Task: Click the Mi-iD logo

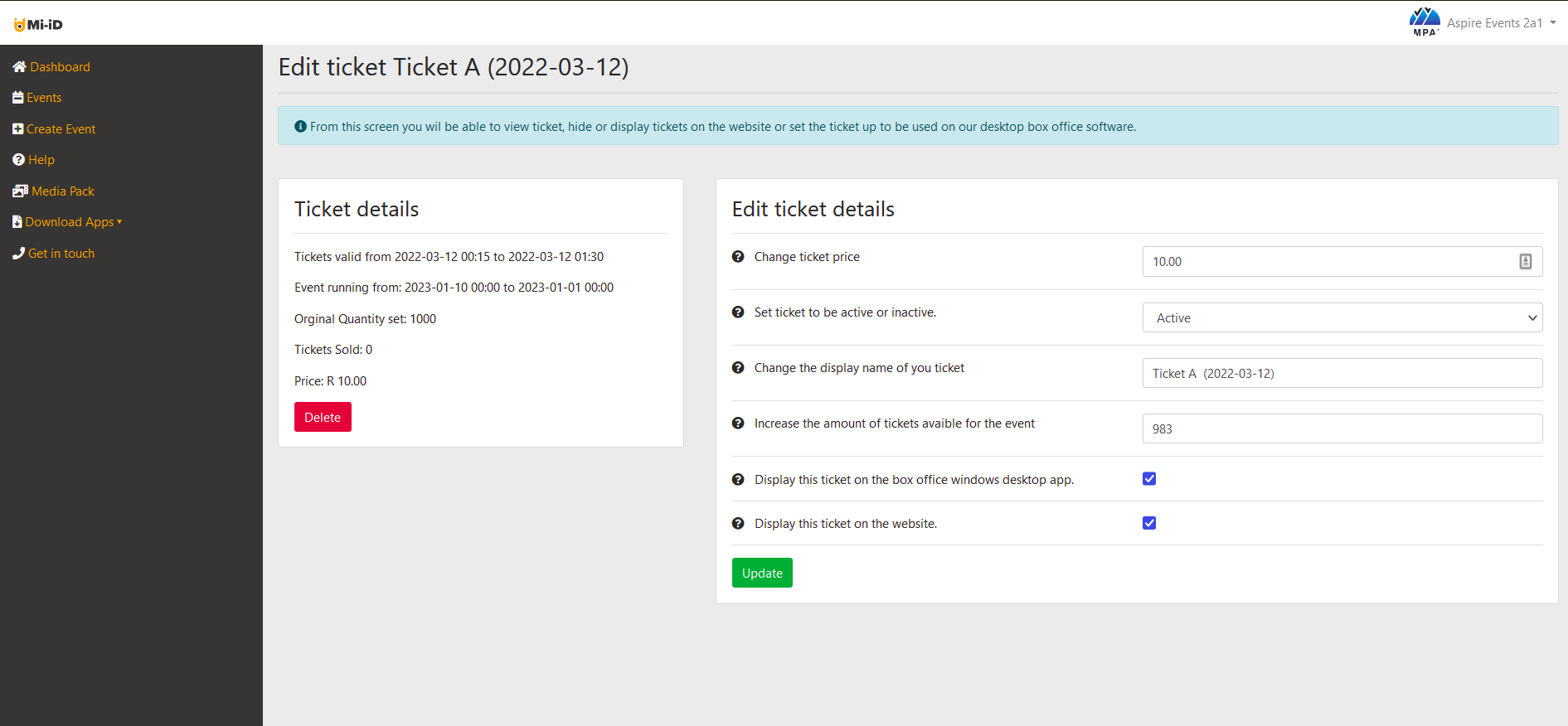Action: coord(38,24)
